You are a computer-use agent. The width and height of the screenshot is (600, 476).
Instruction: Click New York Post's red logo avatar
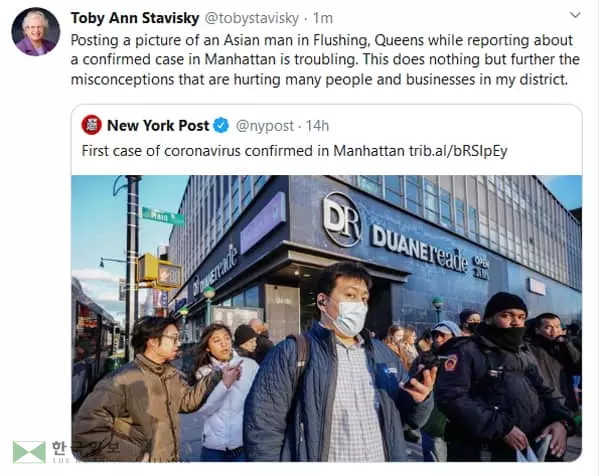click(x=91, y=125)
